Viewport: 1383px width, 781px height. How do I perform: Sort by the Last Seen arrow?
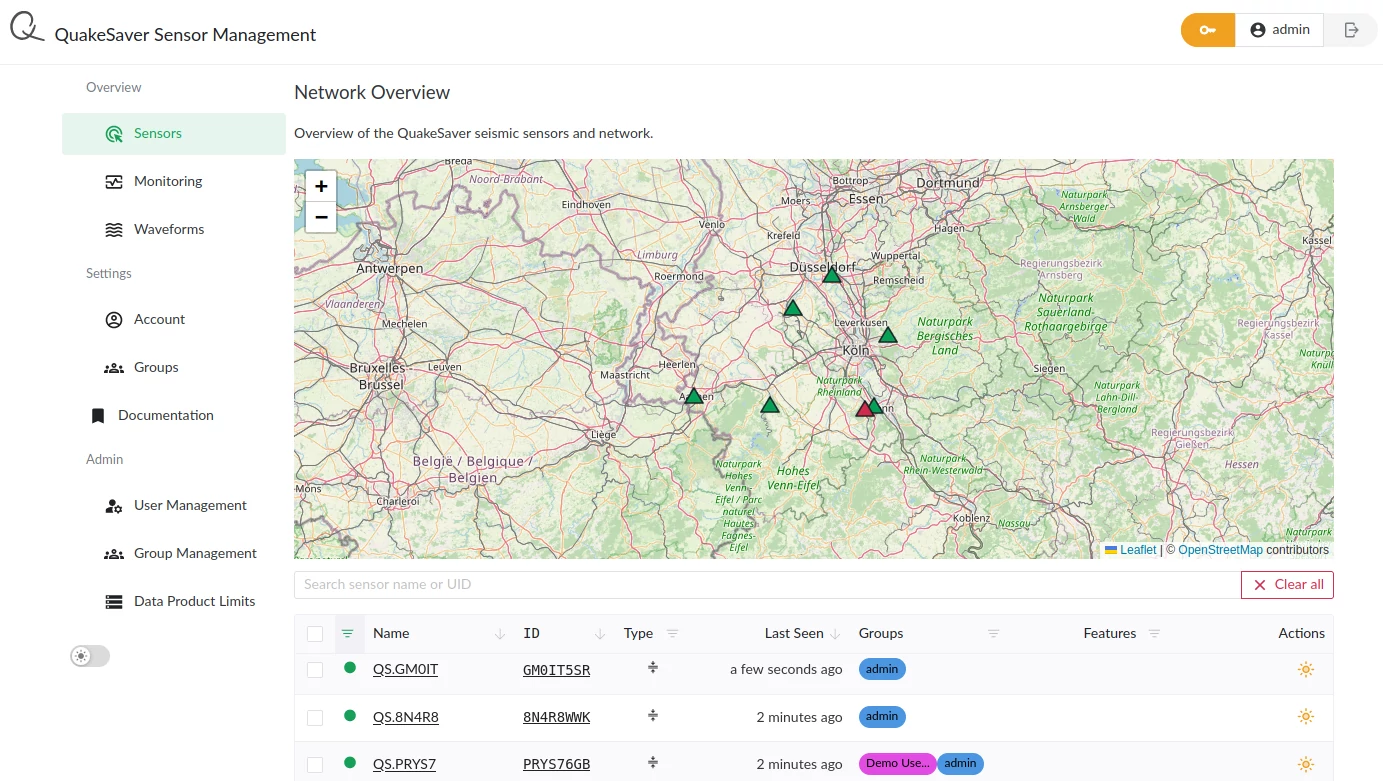[835, 634]
